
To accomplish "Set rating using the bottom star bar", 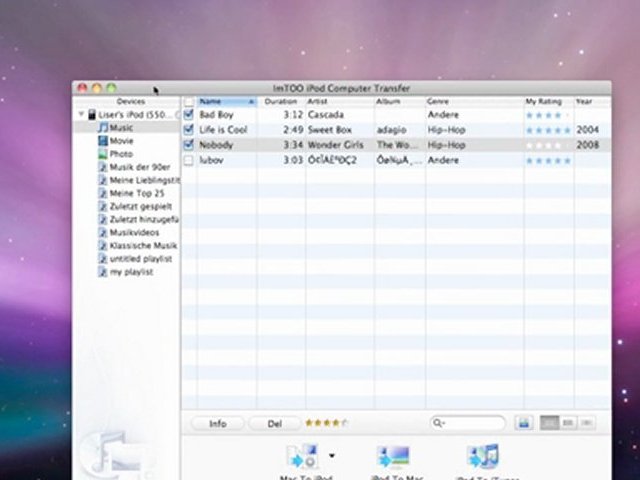I will pos(327,424).
